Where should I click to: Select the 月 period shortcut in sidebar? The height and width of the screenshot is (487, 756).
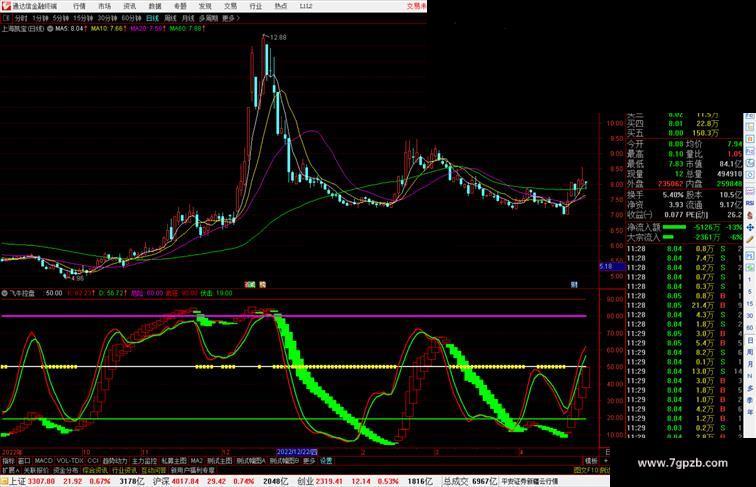click(x=750, y=364)
